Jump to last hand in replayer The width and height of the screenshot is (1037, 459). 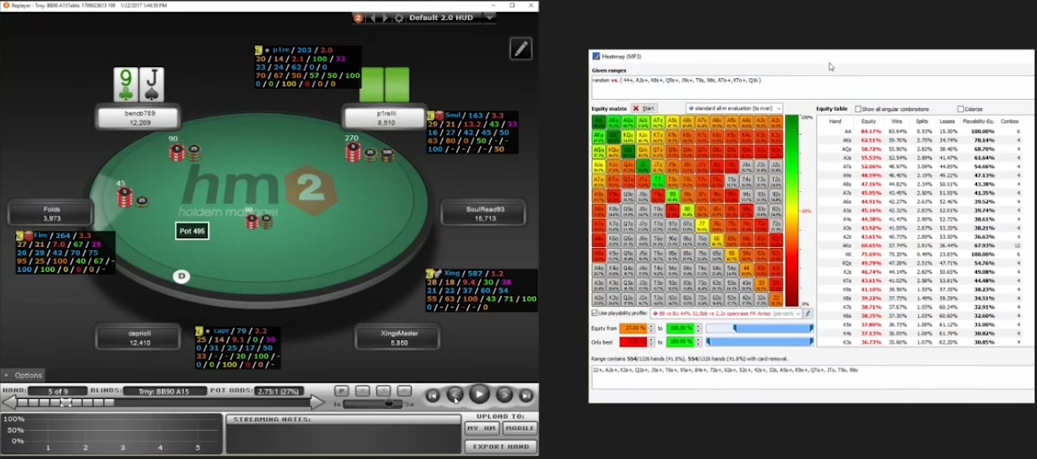coord(526,396)
